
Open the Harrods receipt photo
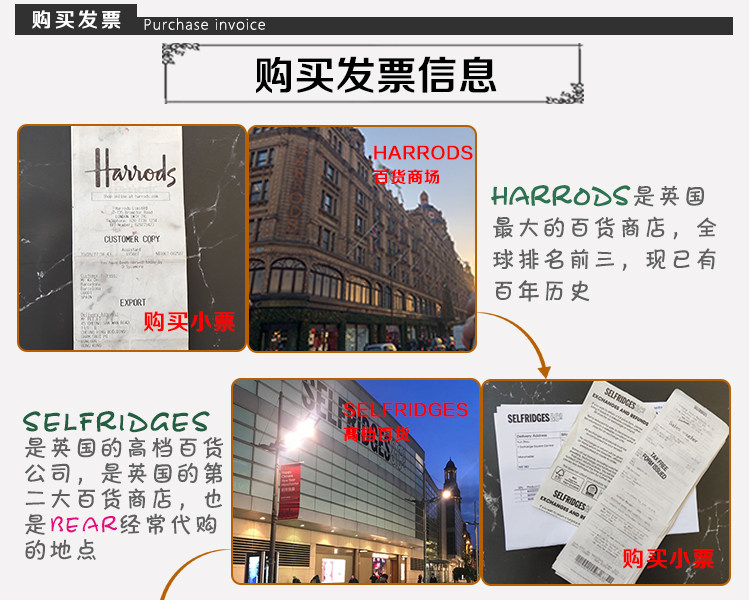(132, 238)
